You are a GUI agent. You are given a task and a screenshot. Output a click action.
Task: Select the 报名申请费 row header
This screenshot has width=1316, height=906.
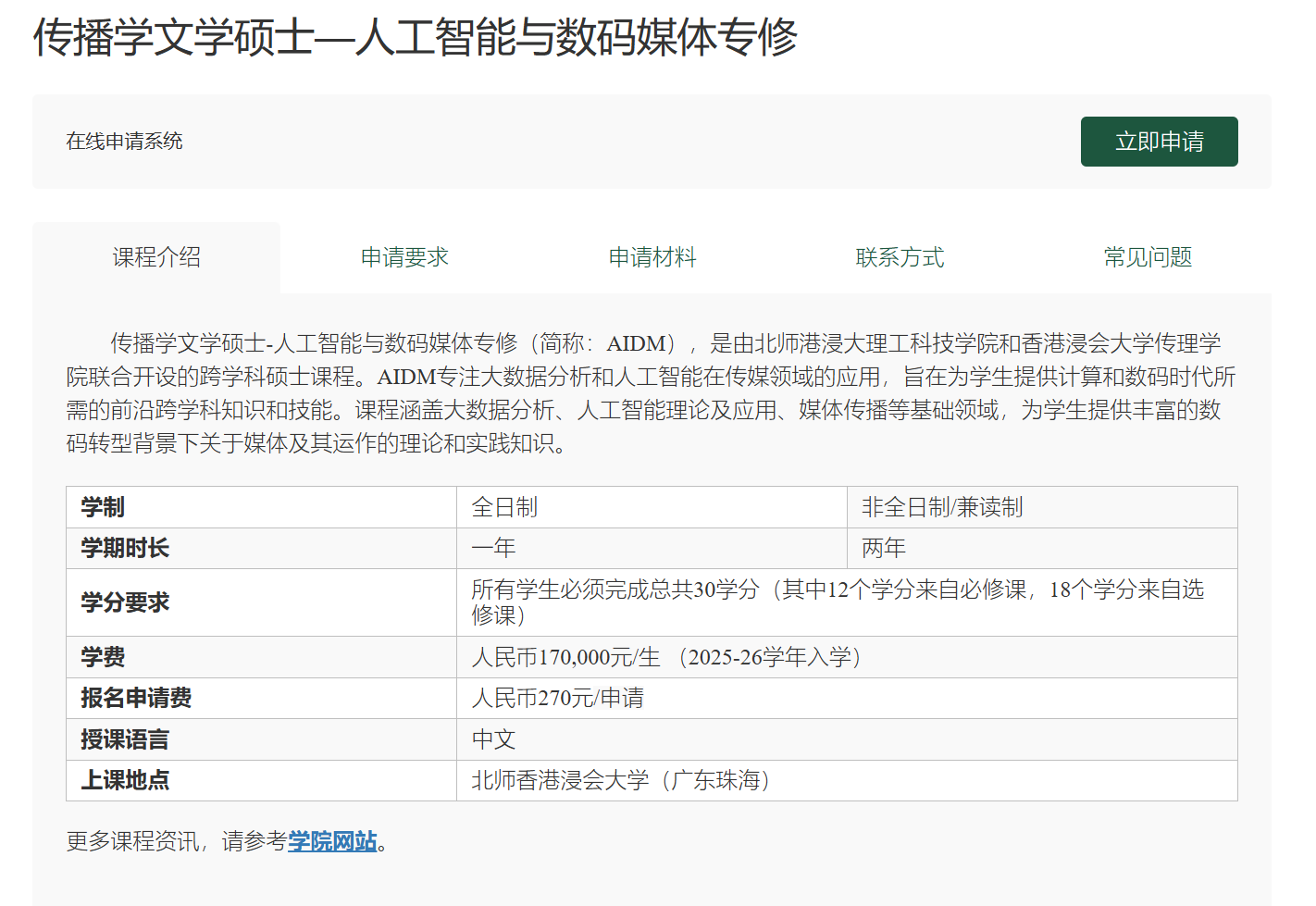click(261, 698)
